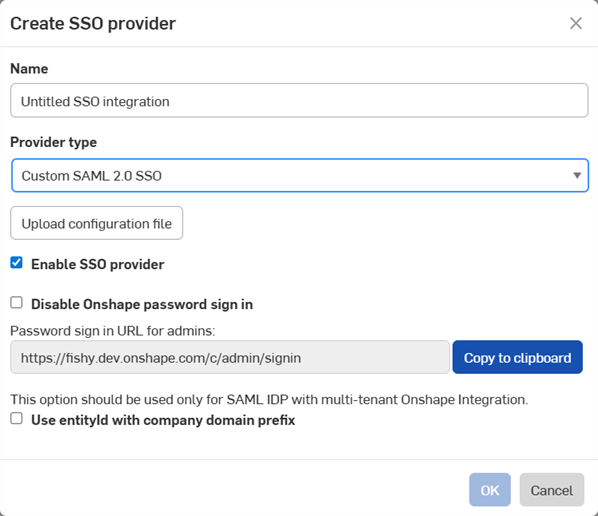Click the admin sign in URL field
The height and width of the screenshot is (516, 598).
click(x=230, y=357)
